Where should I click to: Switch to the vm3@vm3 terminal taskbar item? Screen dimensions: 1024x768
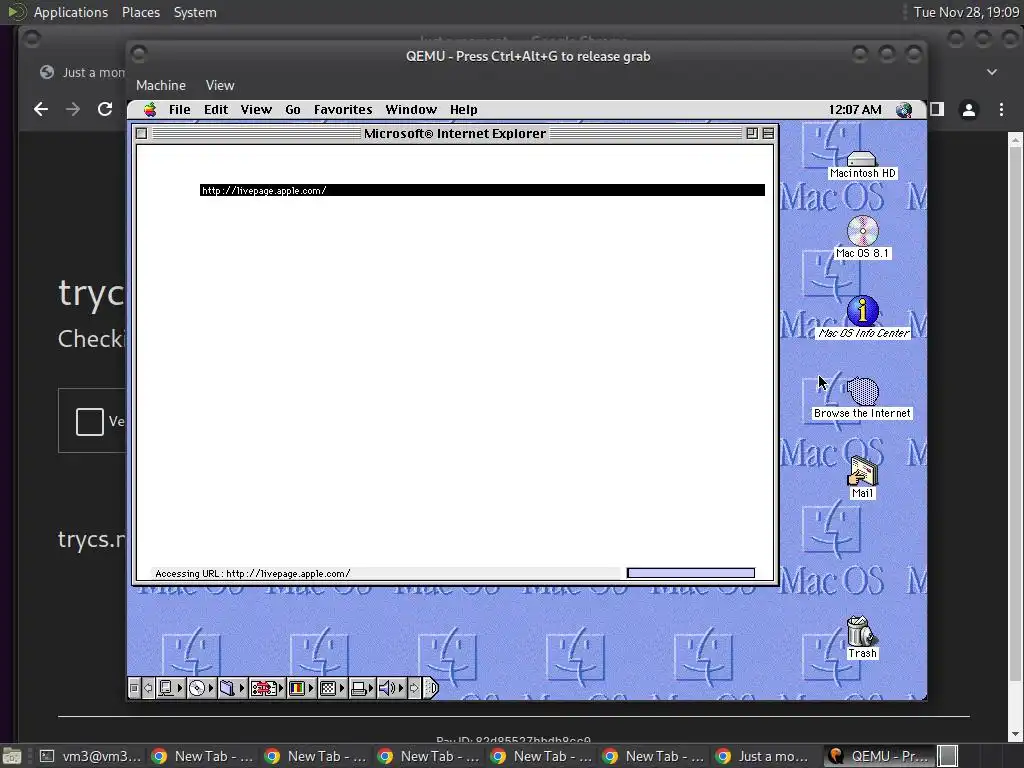coord(90,756)
